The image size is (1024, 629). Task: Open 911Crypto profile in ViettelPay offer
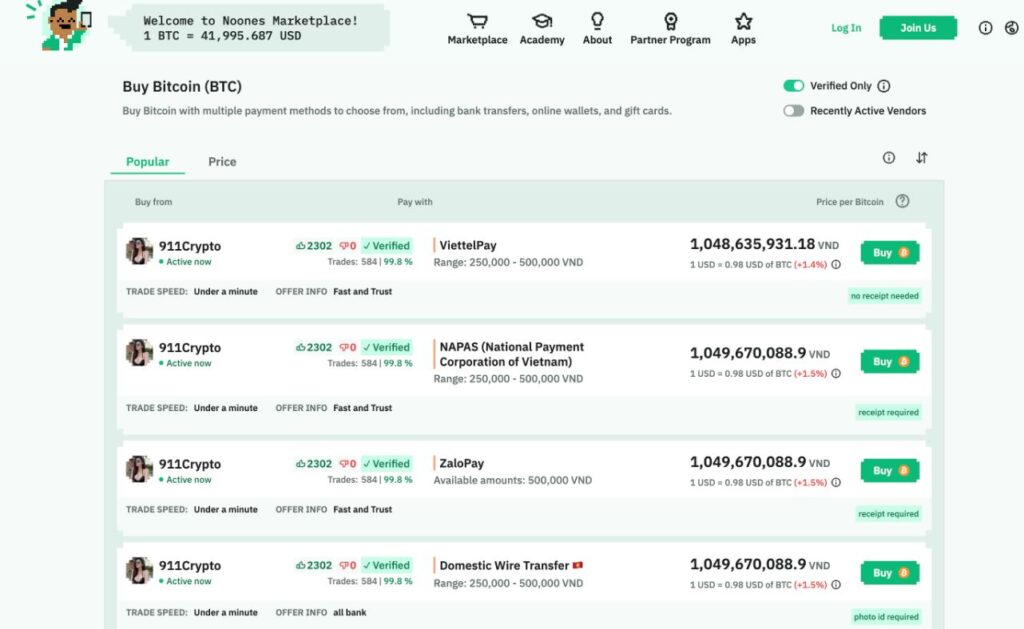click(x=190, y=246)
